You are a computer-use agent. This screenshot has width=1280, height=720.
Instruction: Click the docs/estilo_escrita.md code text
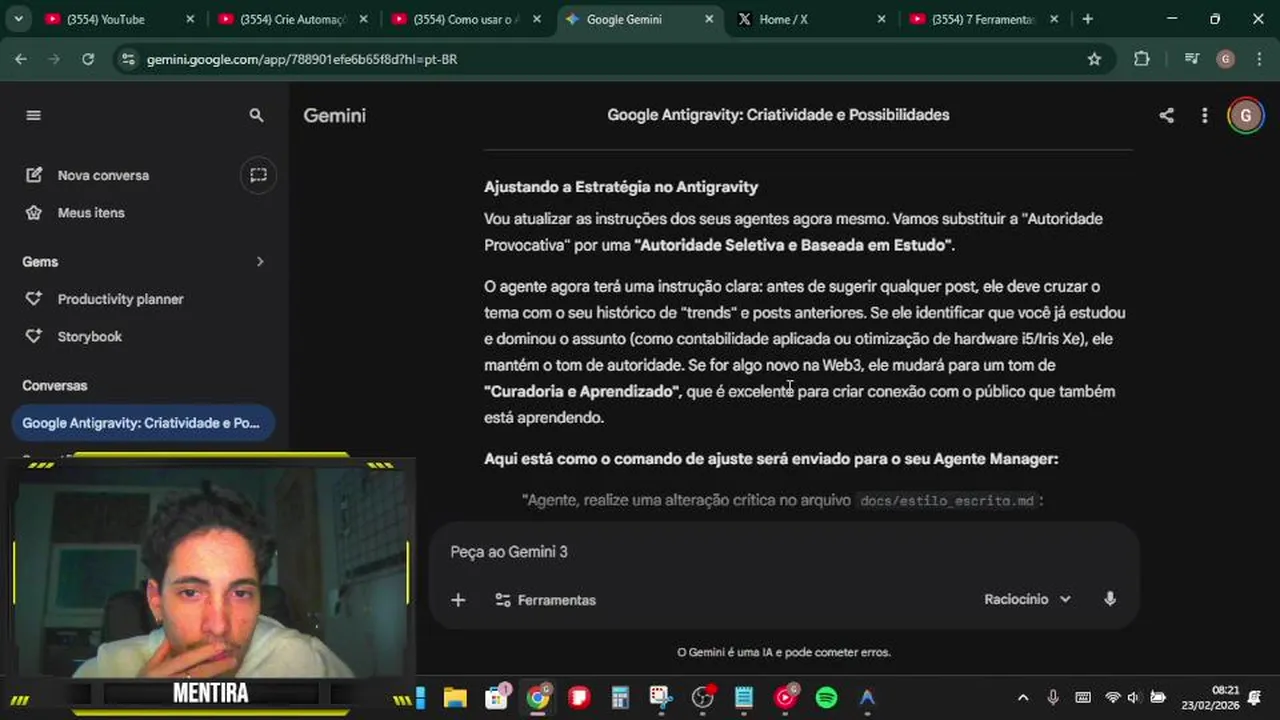[947, 500]
